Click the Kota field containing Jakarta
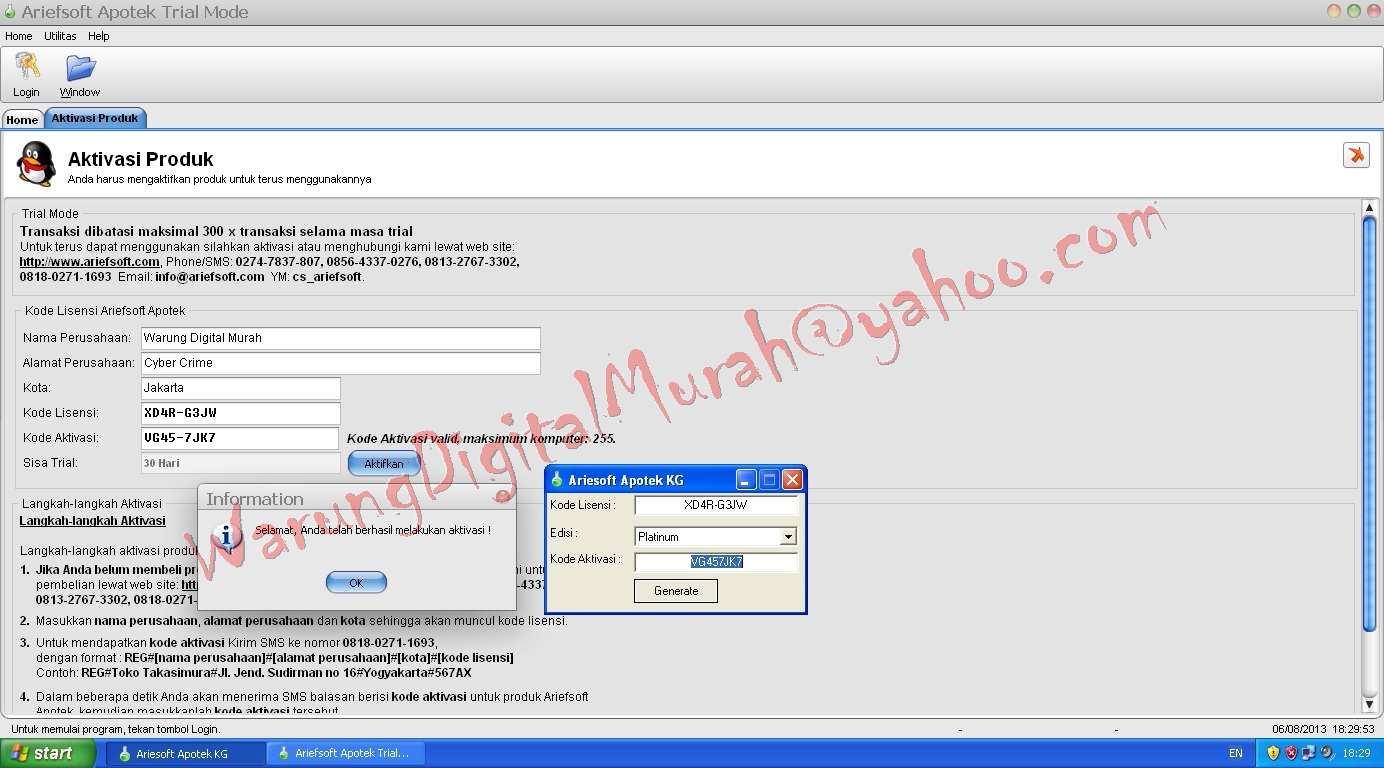Screen dimensions: 1384x768 (241, 388)
